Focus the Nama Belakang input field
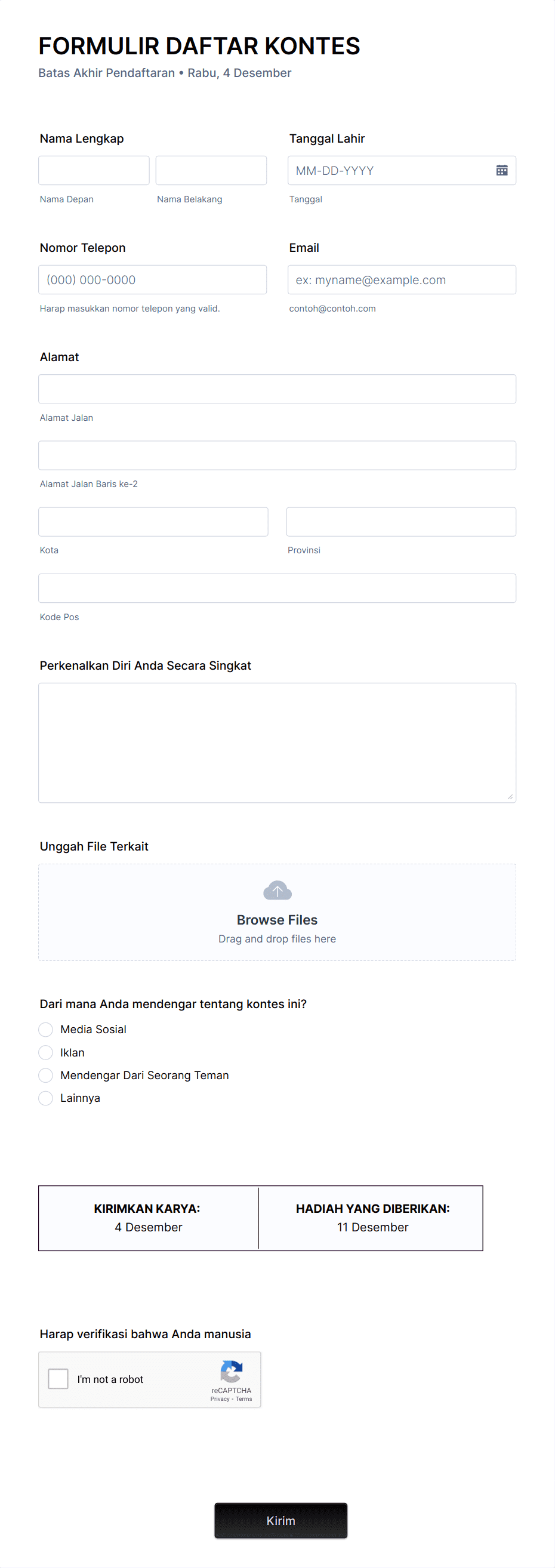The height and width of the screenshot is (1568, 555). pos(211,171)
